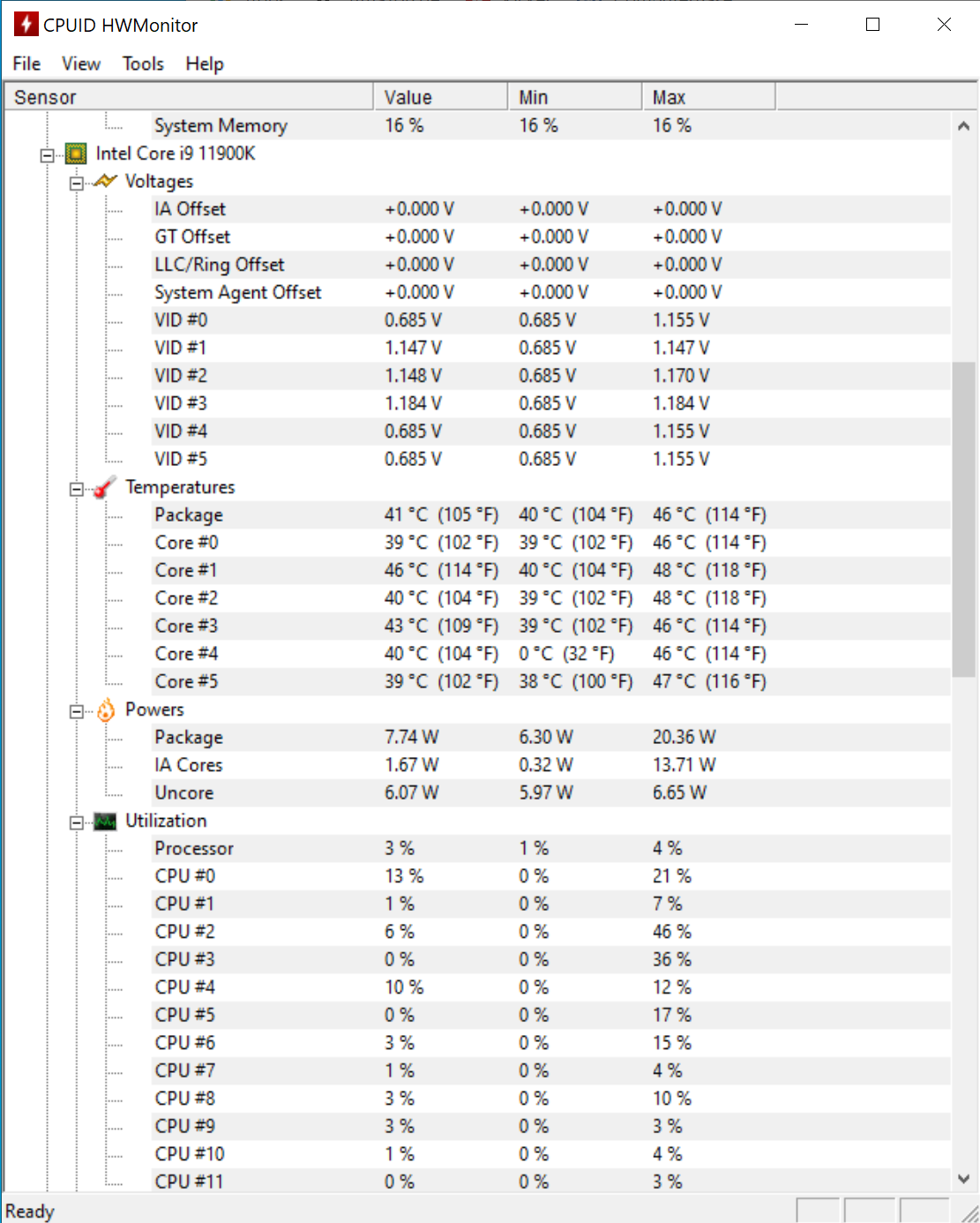
Task: Open the View menu
Action: pyautogui.click(x=81, y=64)
